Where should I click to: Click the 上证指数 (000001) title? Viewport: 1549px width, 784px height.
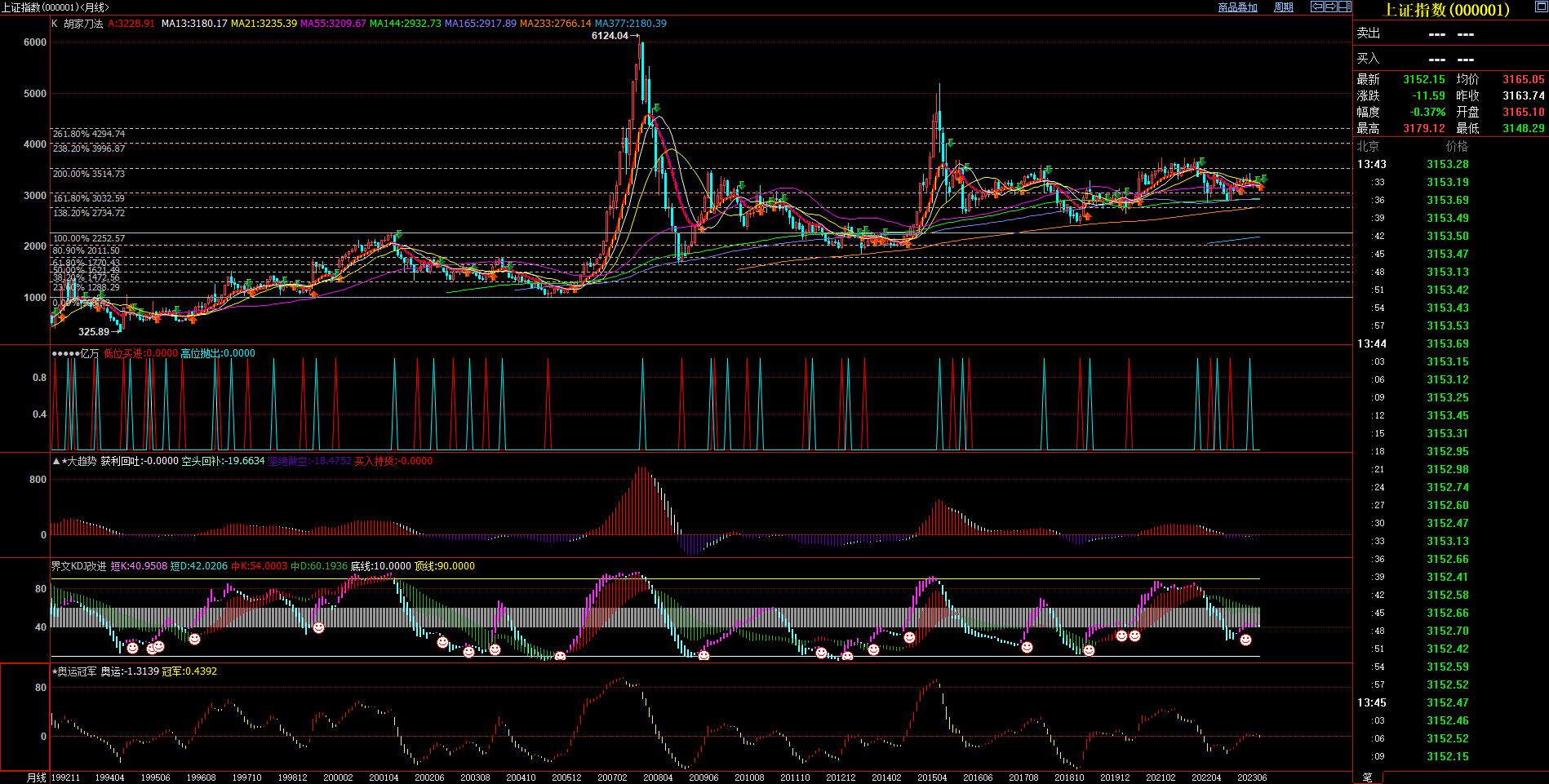coord(1446,10)
